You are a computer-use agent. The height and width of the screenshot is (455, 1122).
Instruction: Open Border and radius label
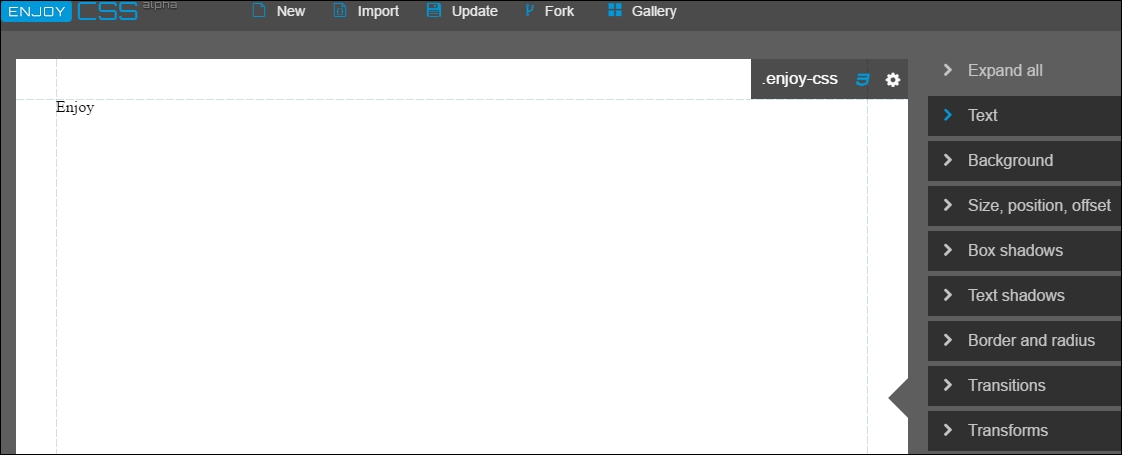tap(1031, 341)
